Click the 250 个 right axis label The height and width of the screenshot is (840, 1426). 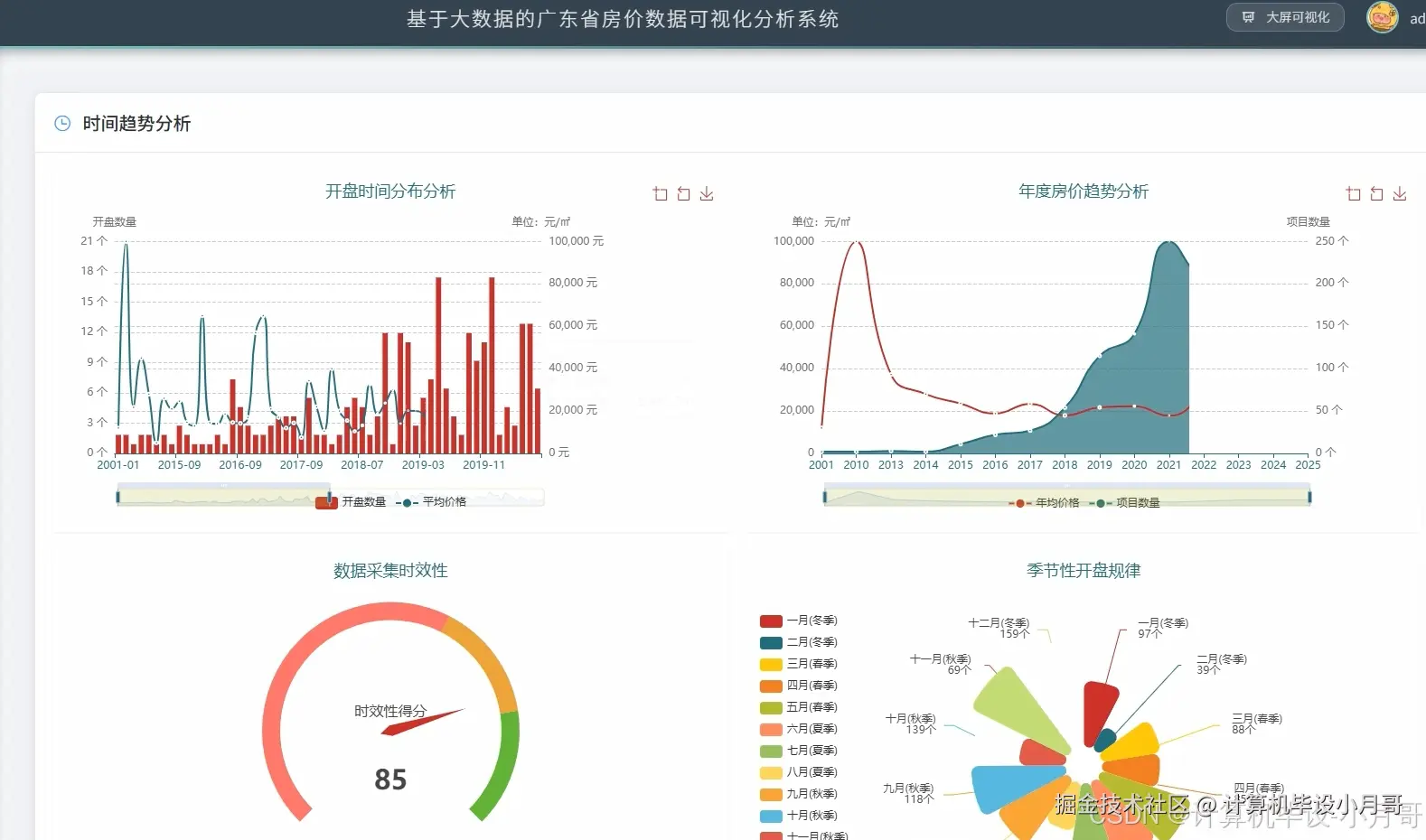[x=1332, y=241]
